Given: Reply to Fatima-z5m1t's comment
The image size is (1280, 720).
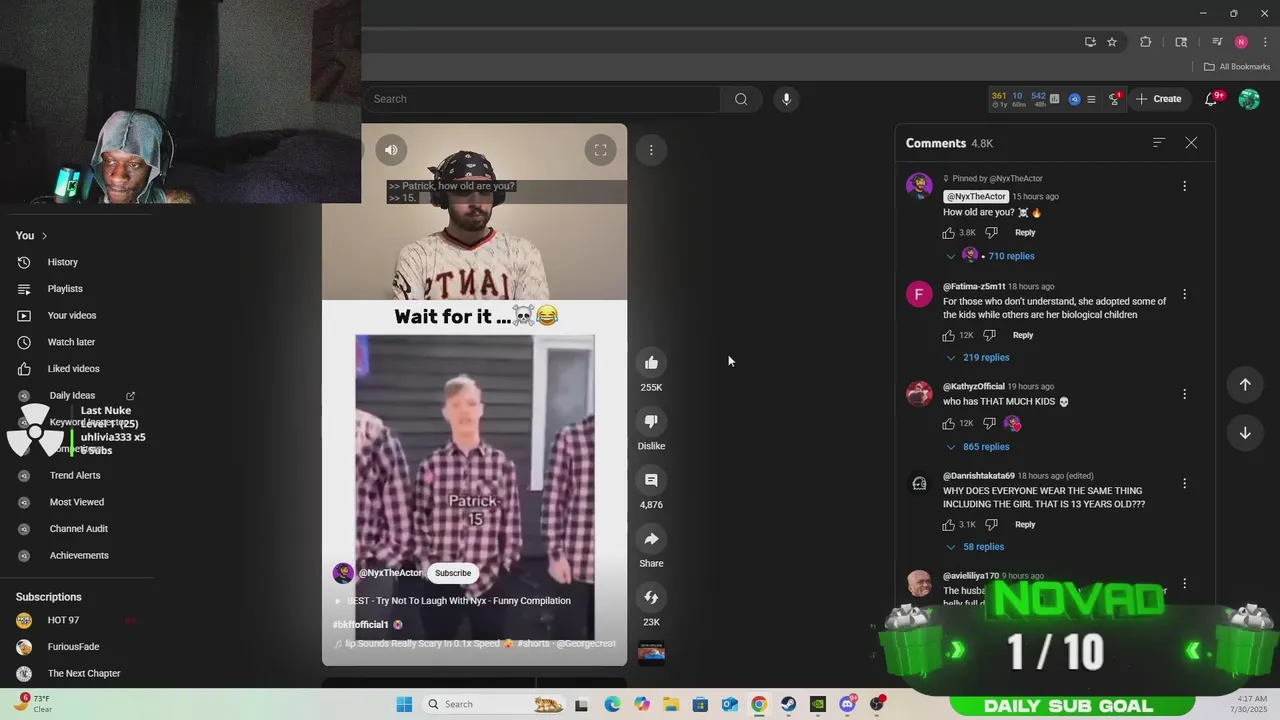Looking at the screenshot, I should click(1022, 335).
